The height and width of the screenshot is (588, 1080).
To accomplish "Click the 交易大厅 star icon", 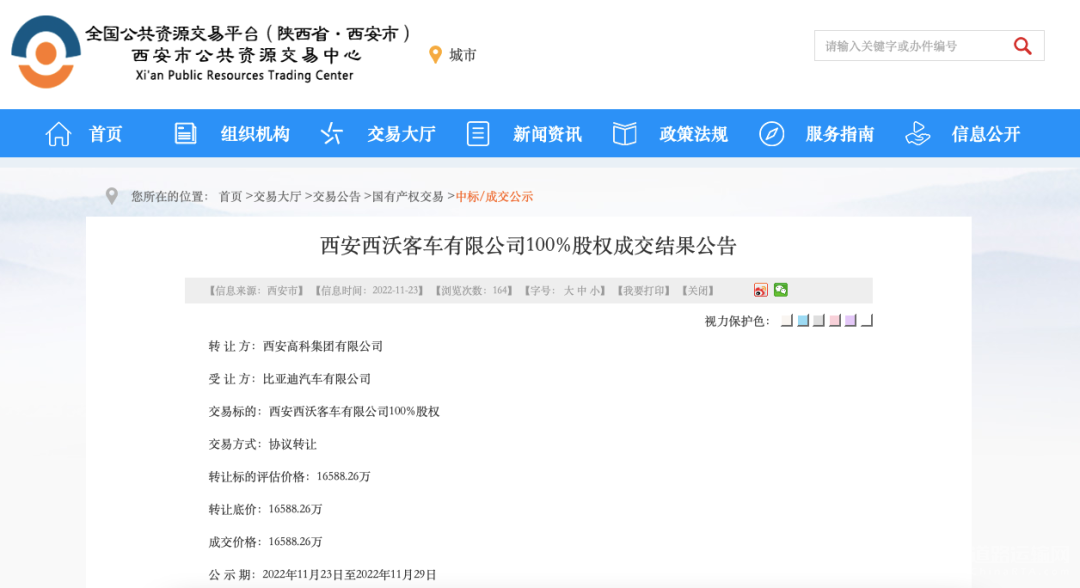I will [x=331, y=134].
